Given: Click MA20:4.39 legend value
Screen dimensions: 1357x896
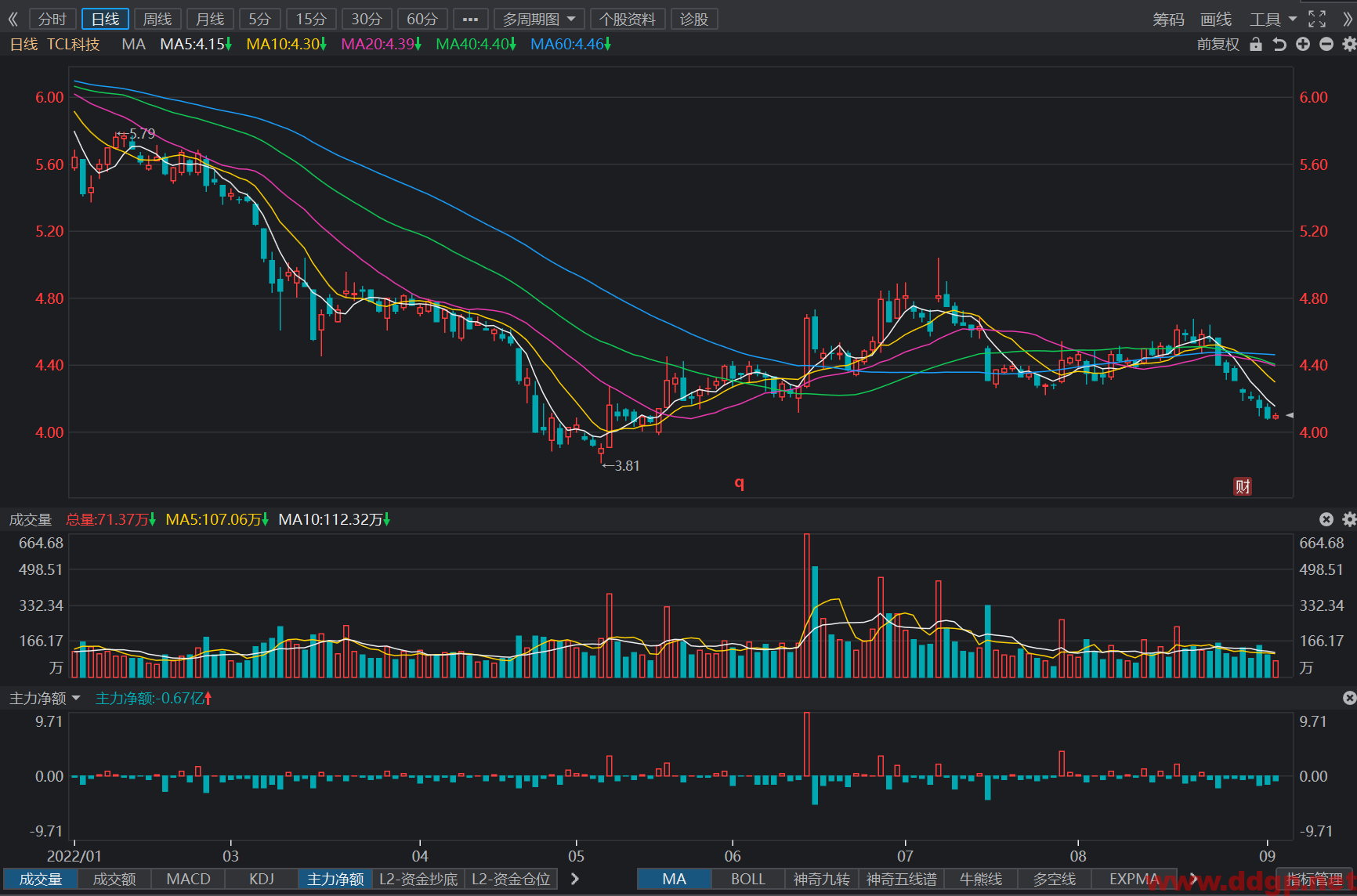Looking at the screenshot, I should tap(381, 45).
